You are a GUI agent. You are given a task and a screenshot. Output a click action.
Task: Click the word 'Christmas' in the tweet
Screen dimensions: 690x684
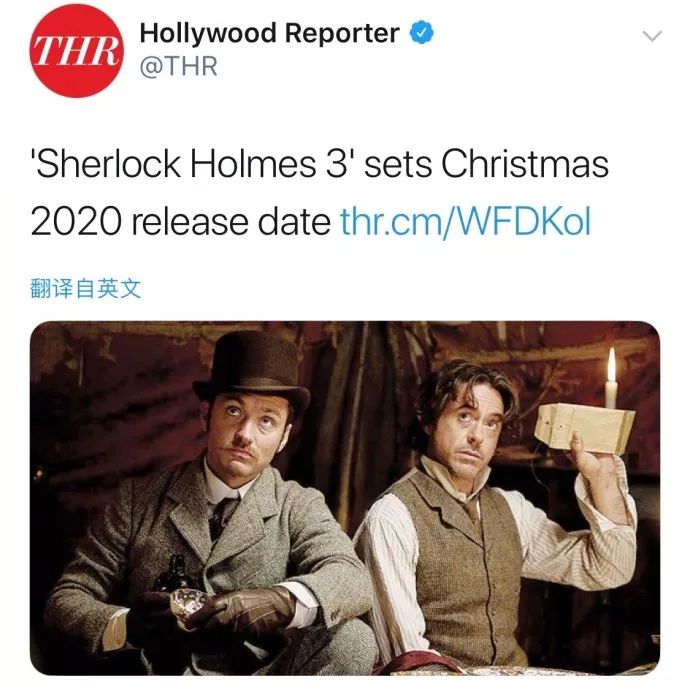pyautogui.click(x=525, y=163)
